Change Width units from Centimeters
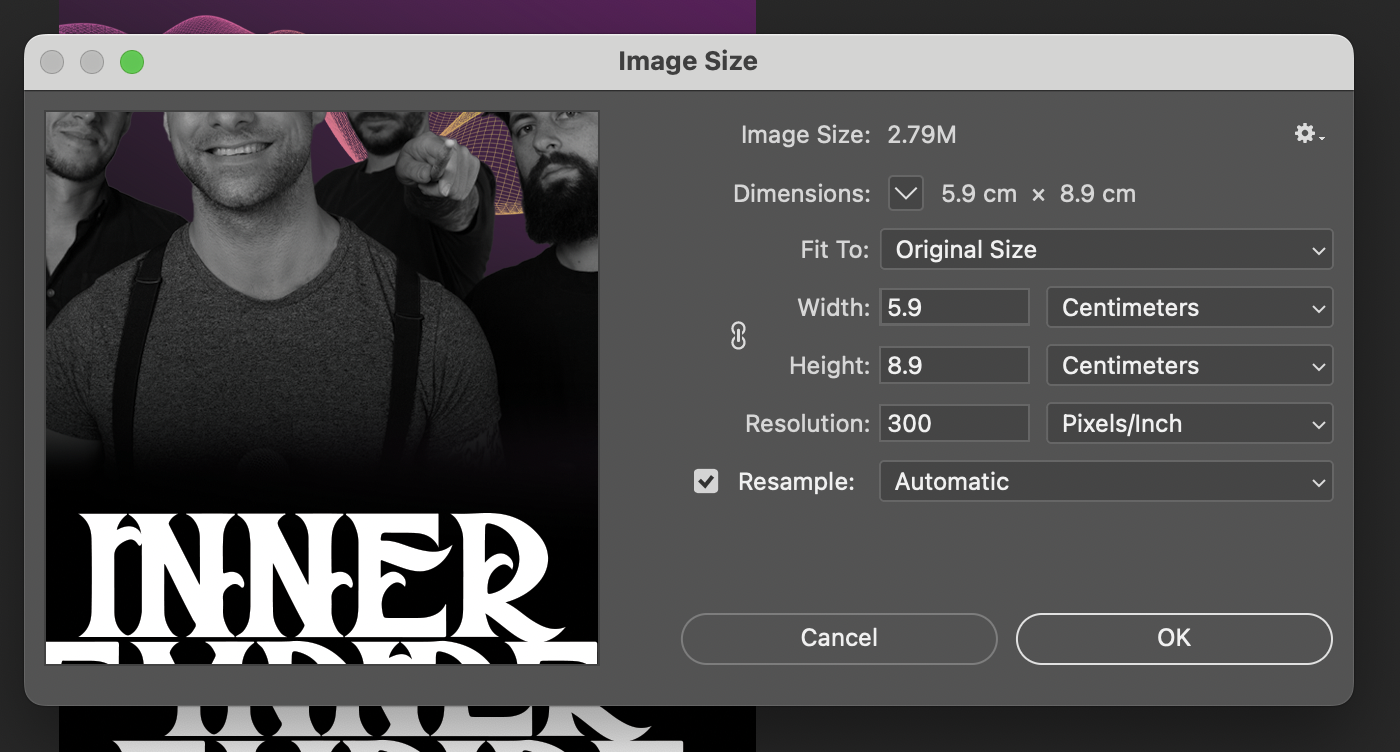This screenshot has height=752, width=1400. click(x=1189, y=307)
